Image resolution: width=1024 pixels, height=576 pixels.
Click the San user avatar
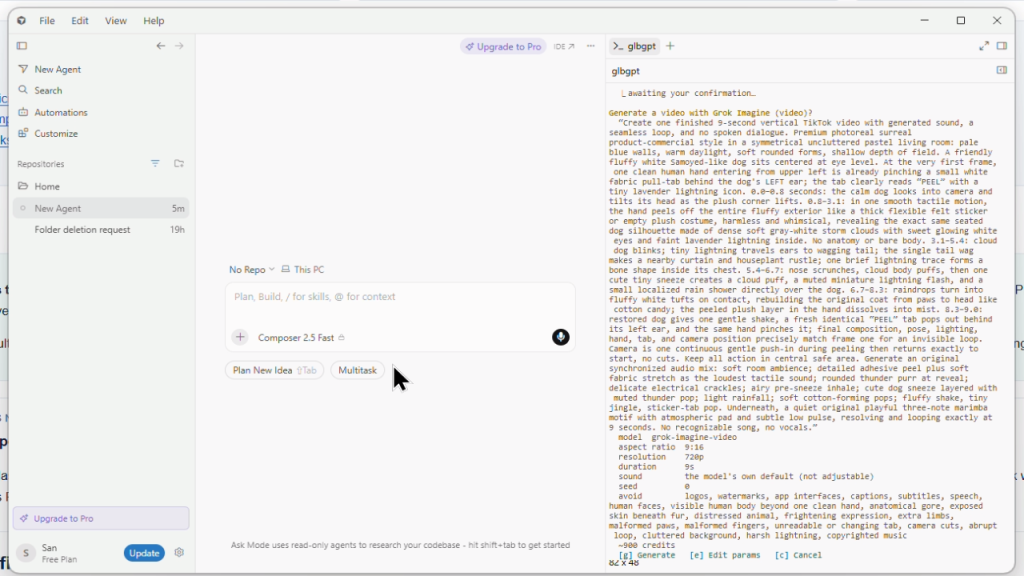pyautogui.click(x=25, y=553)
